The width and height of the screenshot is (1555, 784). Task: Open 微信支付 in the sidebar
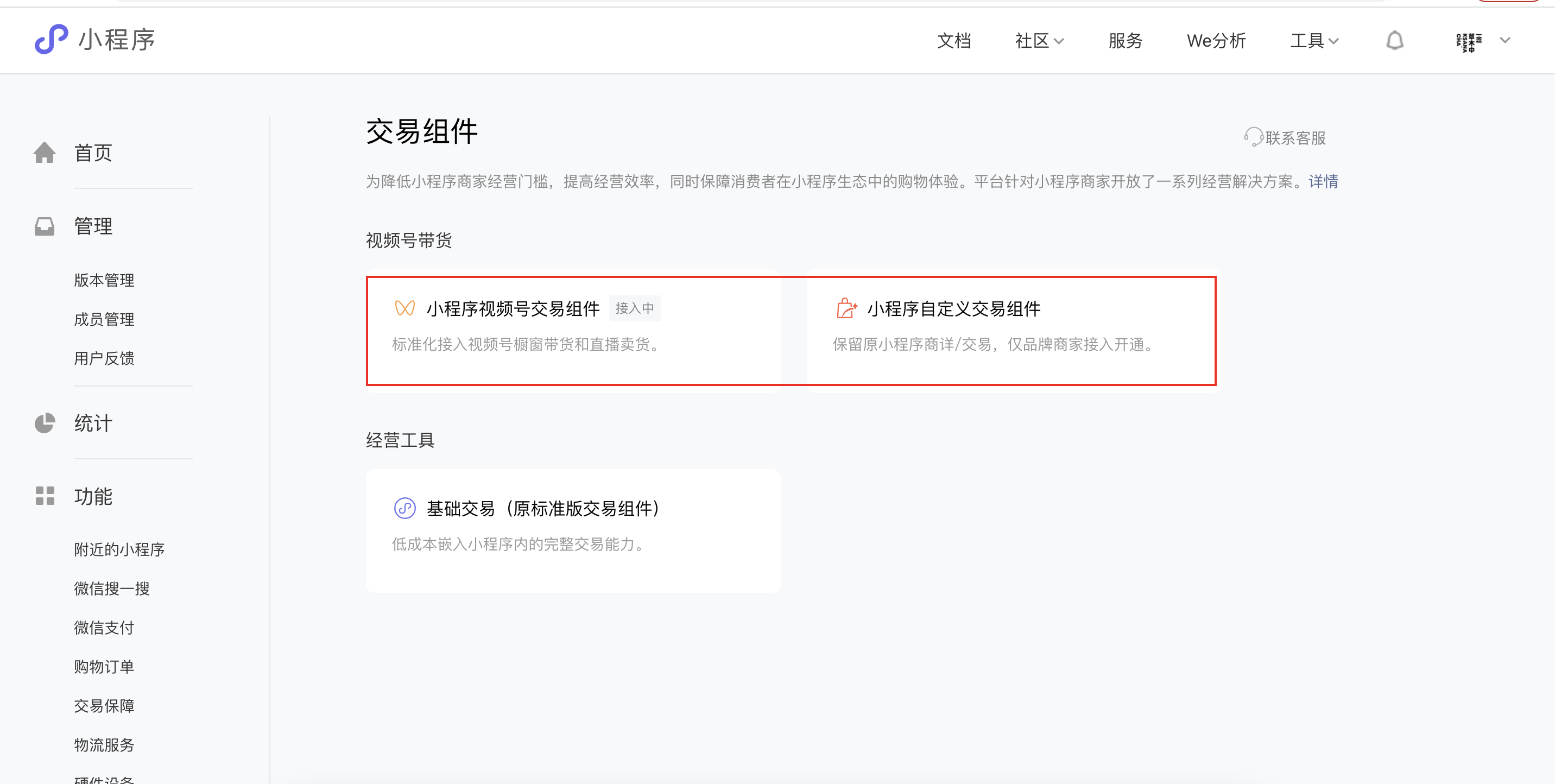coord(104,628)
